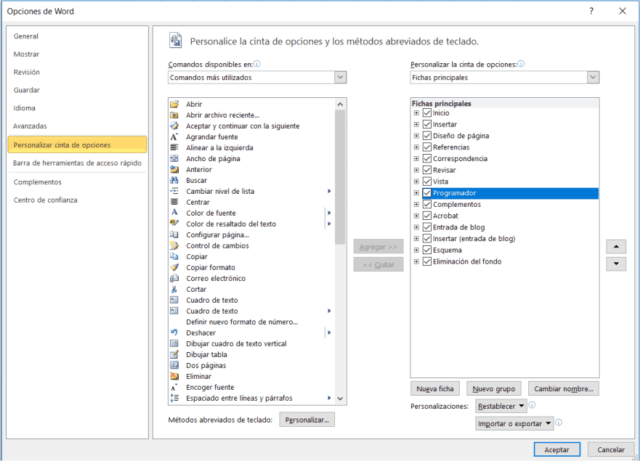Expand the Complementos tree node
Image resolution: width=640 pixels, height=461 pixels.
[x=416, y=204]
